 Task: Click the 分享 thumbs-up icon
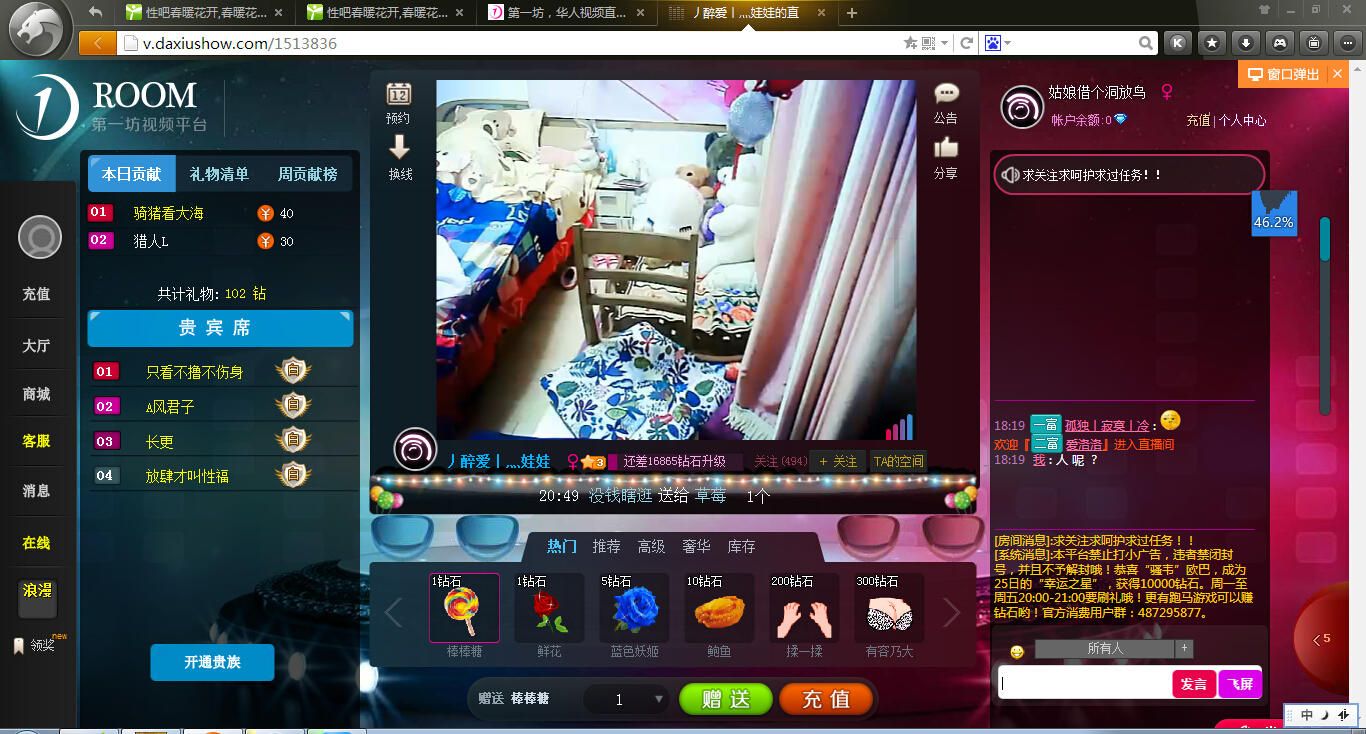[946, 148]
